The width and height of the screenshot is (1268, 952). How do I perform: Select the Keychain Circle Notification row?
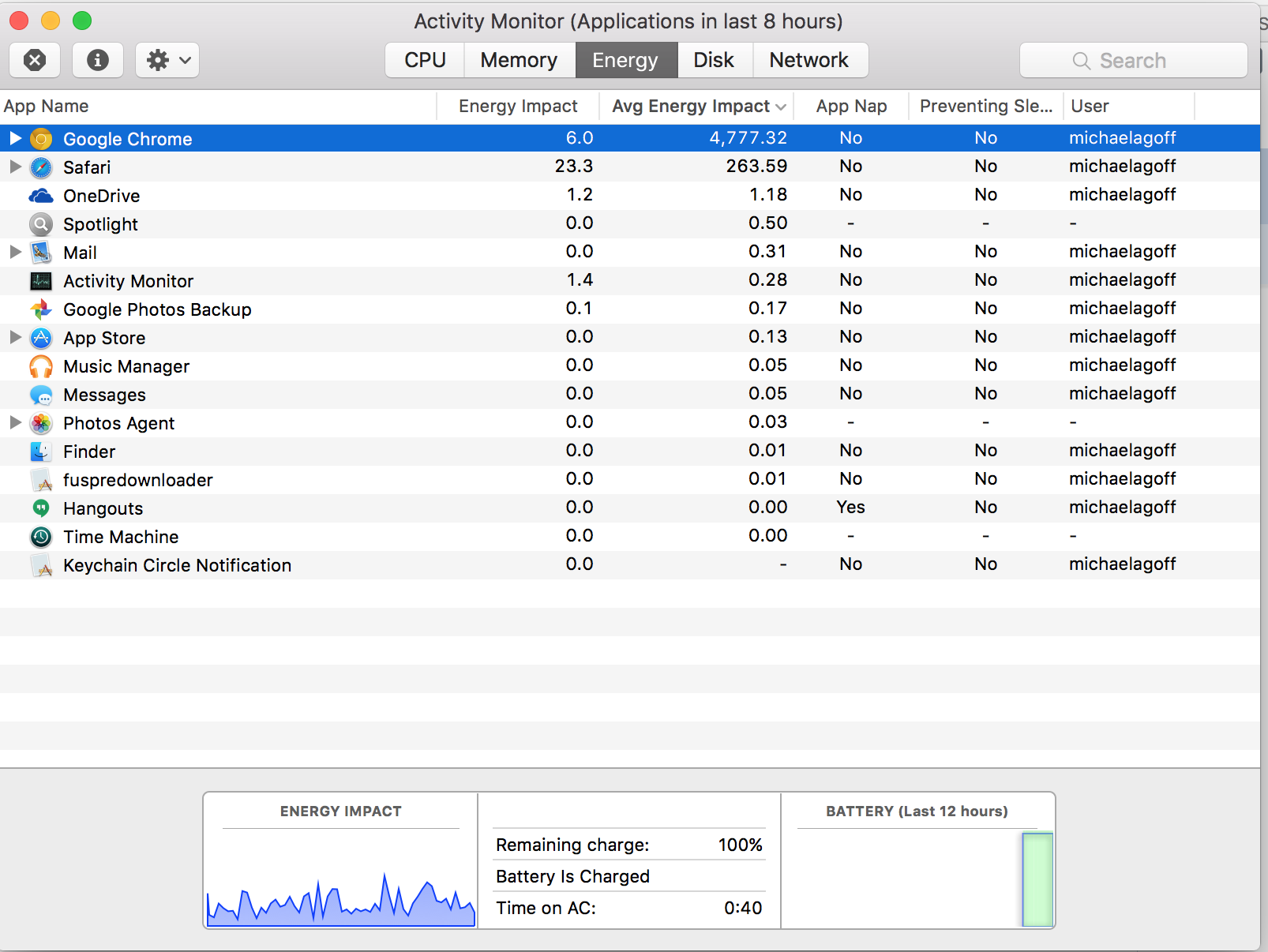[630, 565]
